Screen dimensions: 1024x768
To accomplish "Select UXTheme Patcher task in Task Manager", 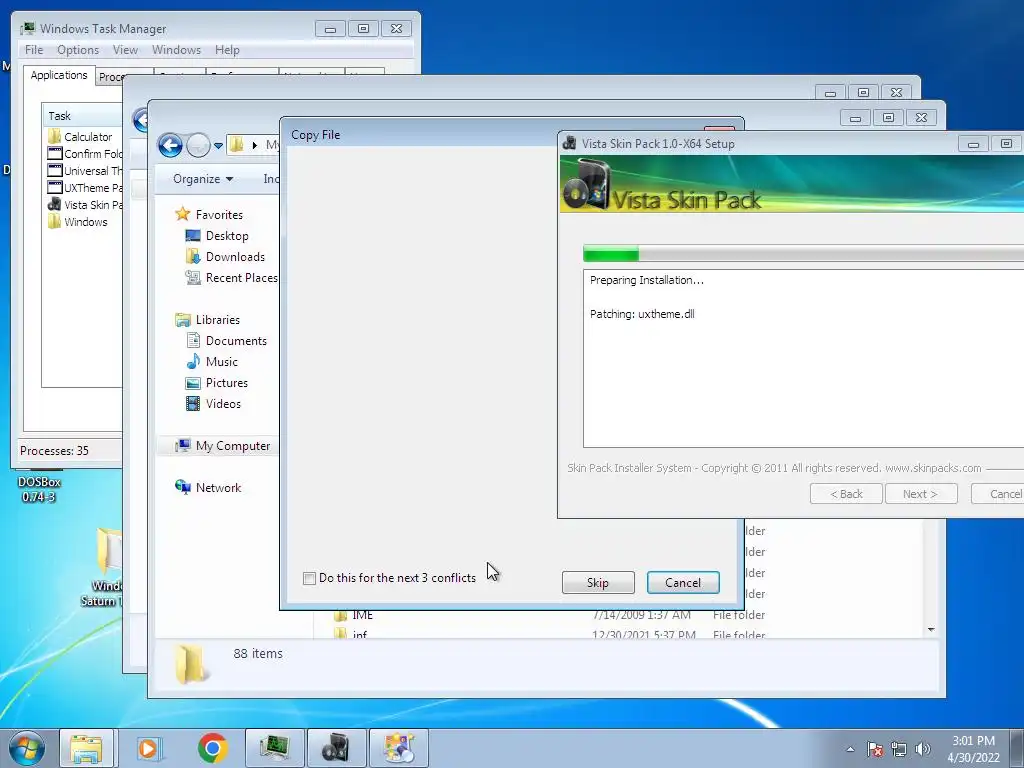I will 84,187.
